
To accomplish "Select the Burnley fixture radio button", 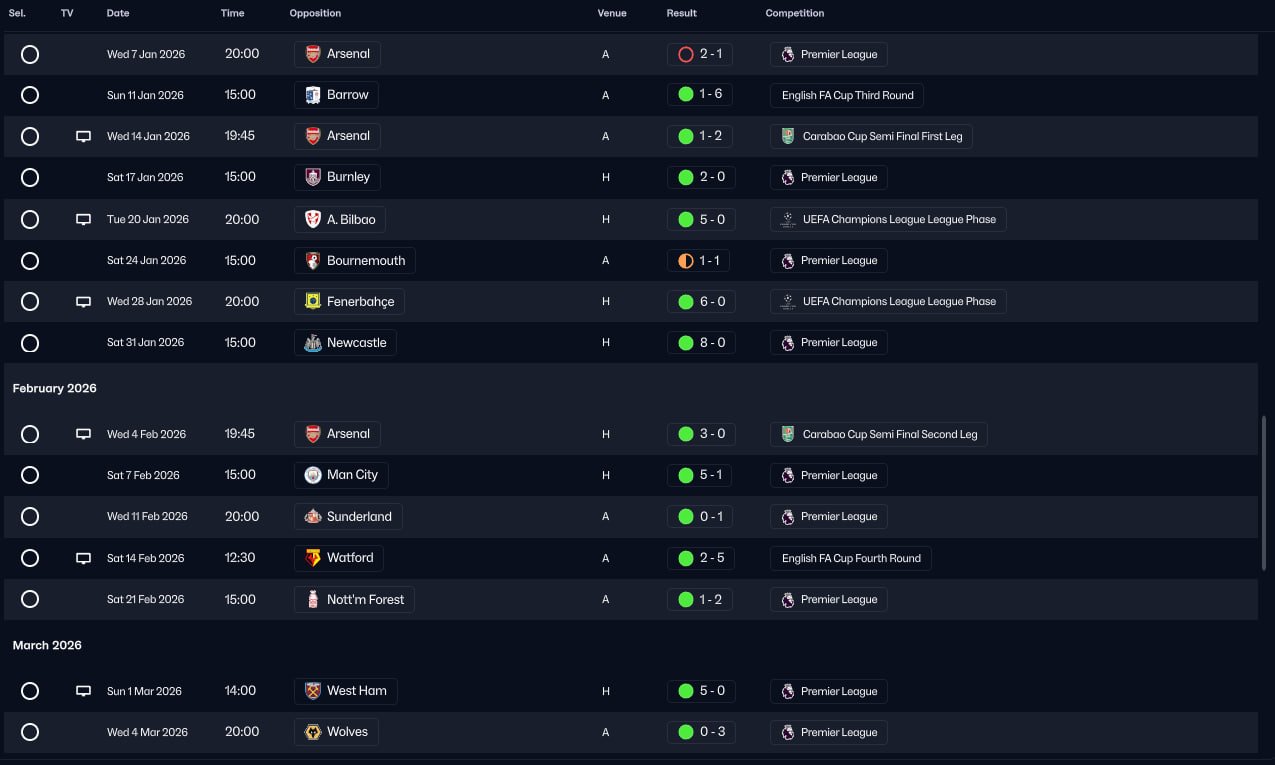I will point(30,177).
